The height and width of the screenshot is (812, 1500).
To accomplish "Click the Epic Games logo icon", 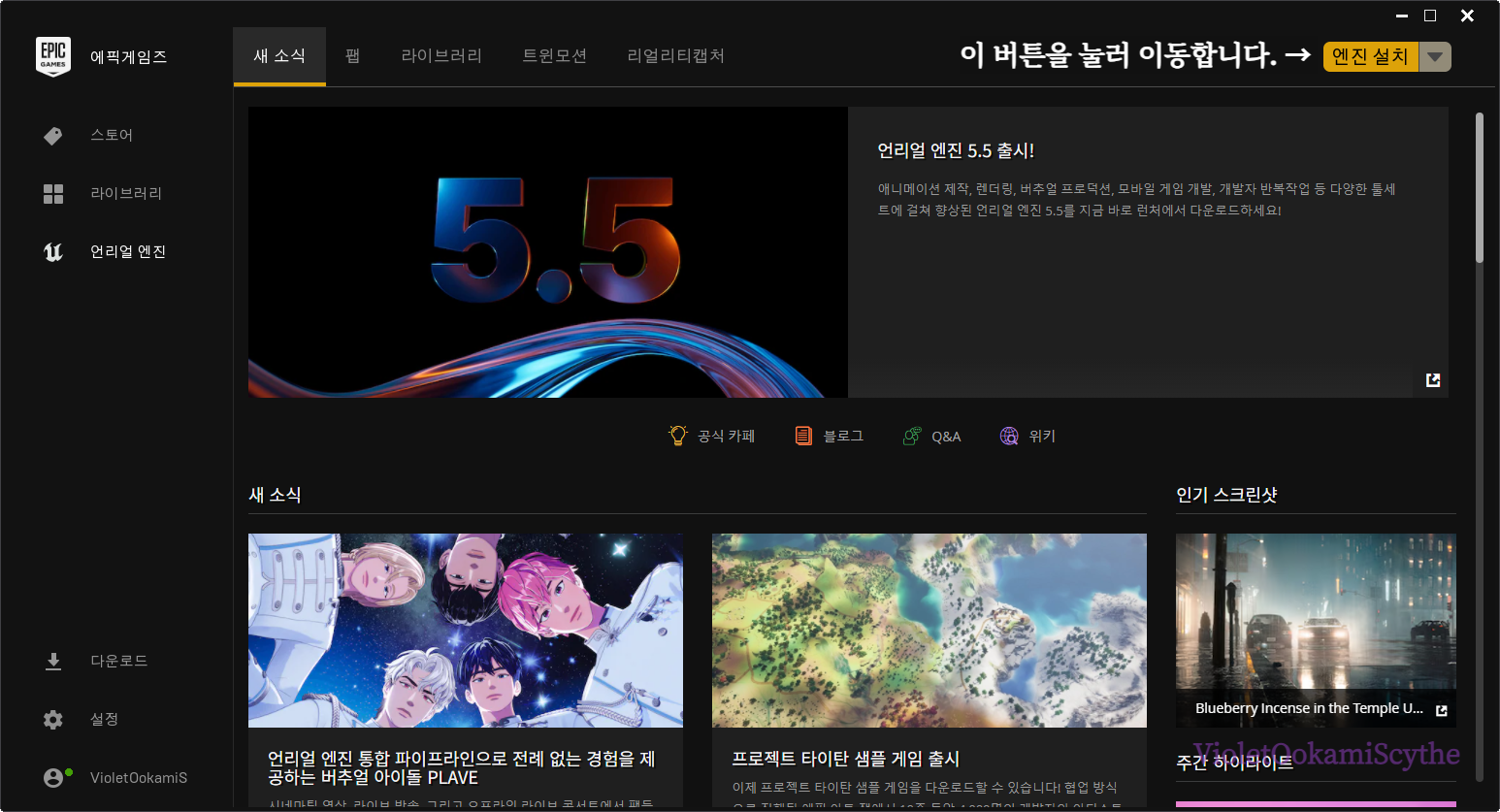I will pyautogui.click(x=53, y=56).
